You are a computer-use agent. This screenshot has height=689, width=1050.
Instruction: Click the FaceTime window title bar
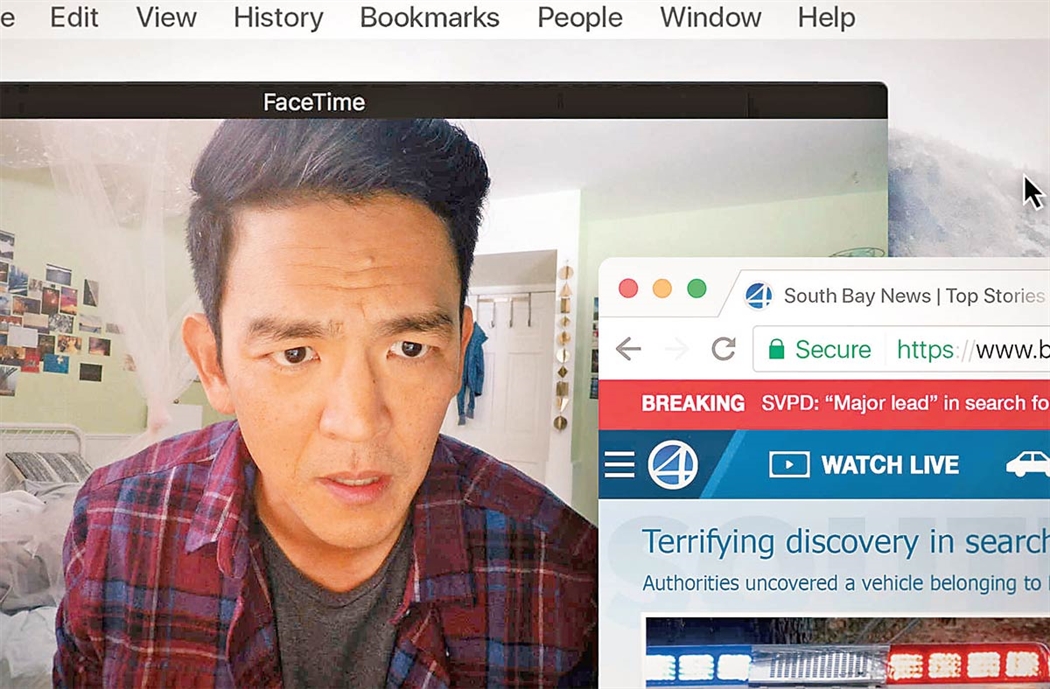tap(314, 102)
